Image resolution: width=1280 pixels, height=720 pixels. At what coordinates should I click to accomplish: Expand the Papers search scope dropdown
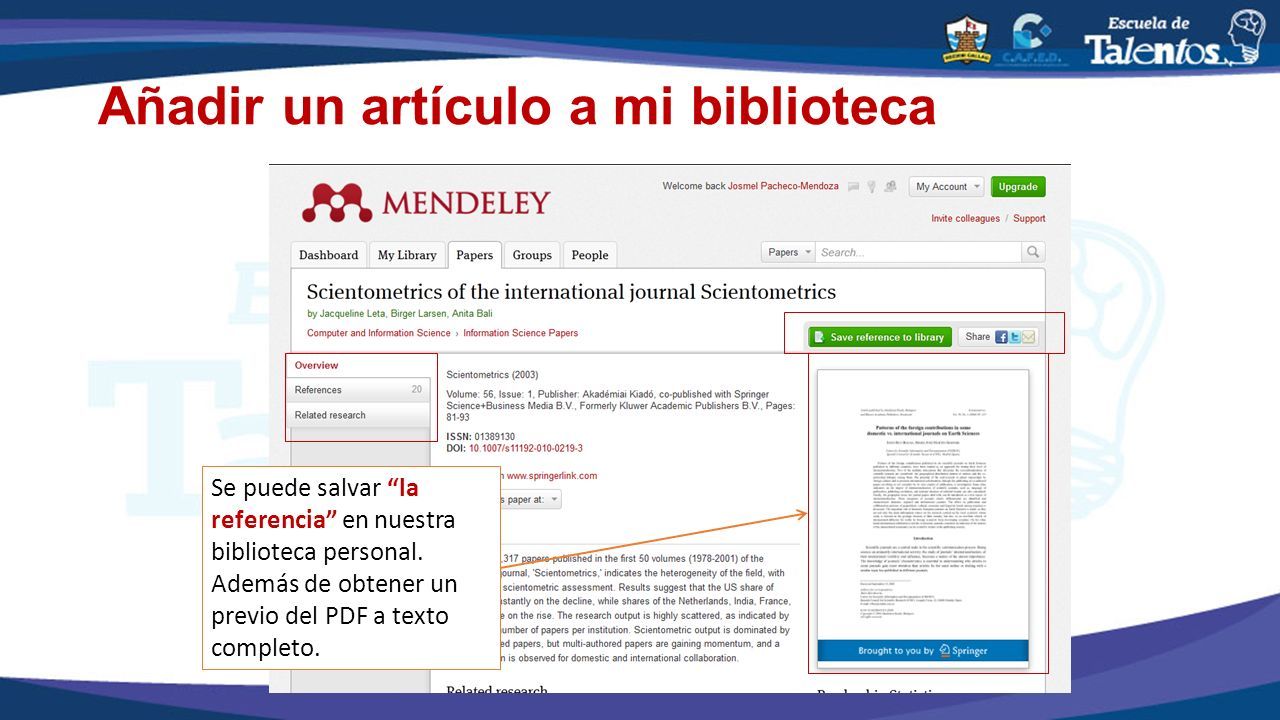tap(788, 252)
